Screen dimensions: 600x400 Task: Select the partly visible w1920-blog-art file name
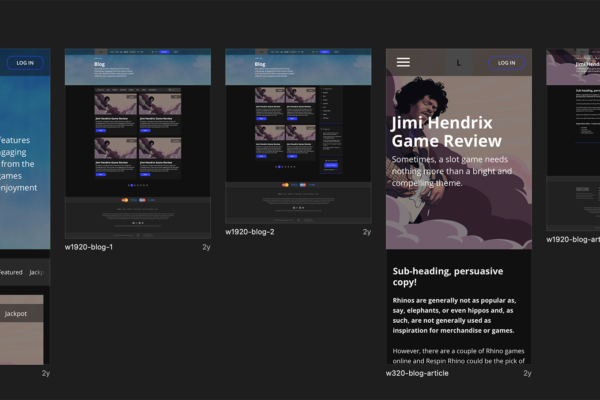pyautogui.click(x=573, y=240)
